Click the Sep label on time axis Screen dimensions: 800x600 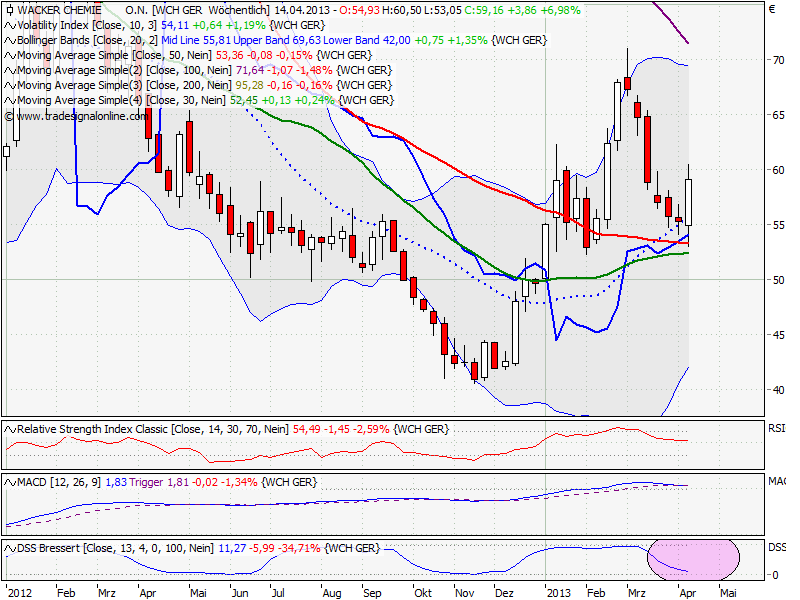point(372,593)
